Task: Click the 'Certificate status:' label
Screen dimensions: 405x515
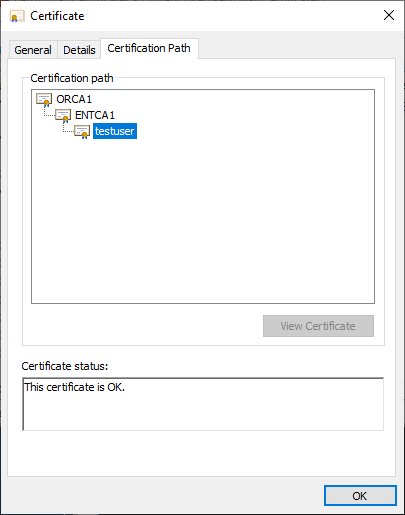Action: coord(65,366)
